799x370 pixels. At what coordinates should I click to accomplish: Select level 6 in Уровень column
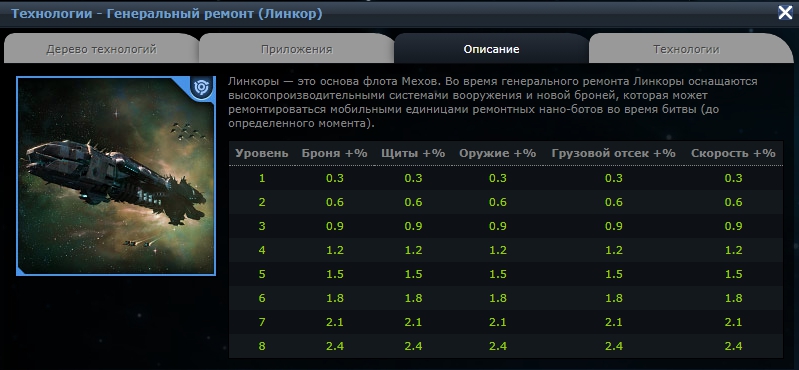pyautogui.click(x=262, y=298)
